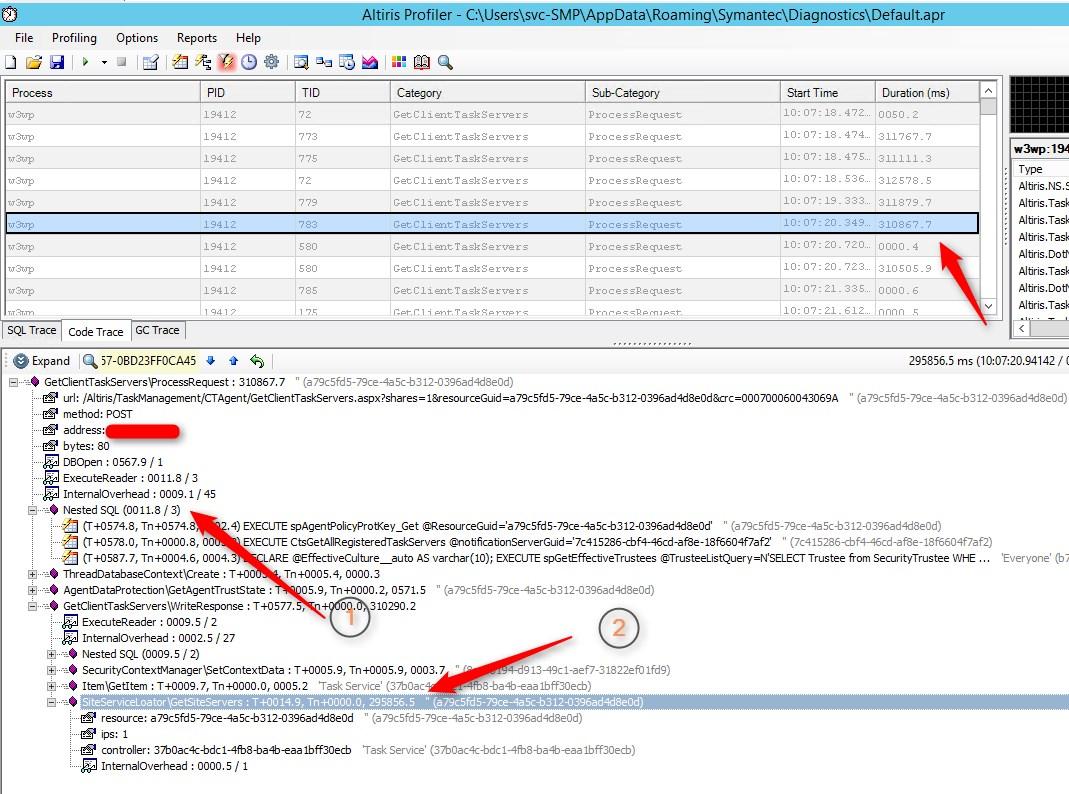Image resolution: width=1069 pixels, height=794 pixels.
Task: Open the Profiling menu
Action: pyautogui.click(x=74, y=38)
